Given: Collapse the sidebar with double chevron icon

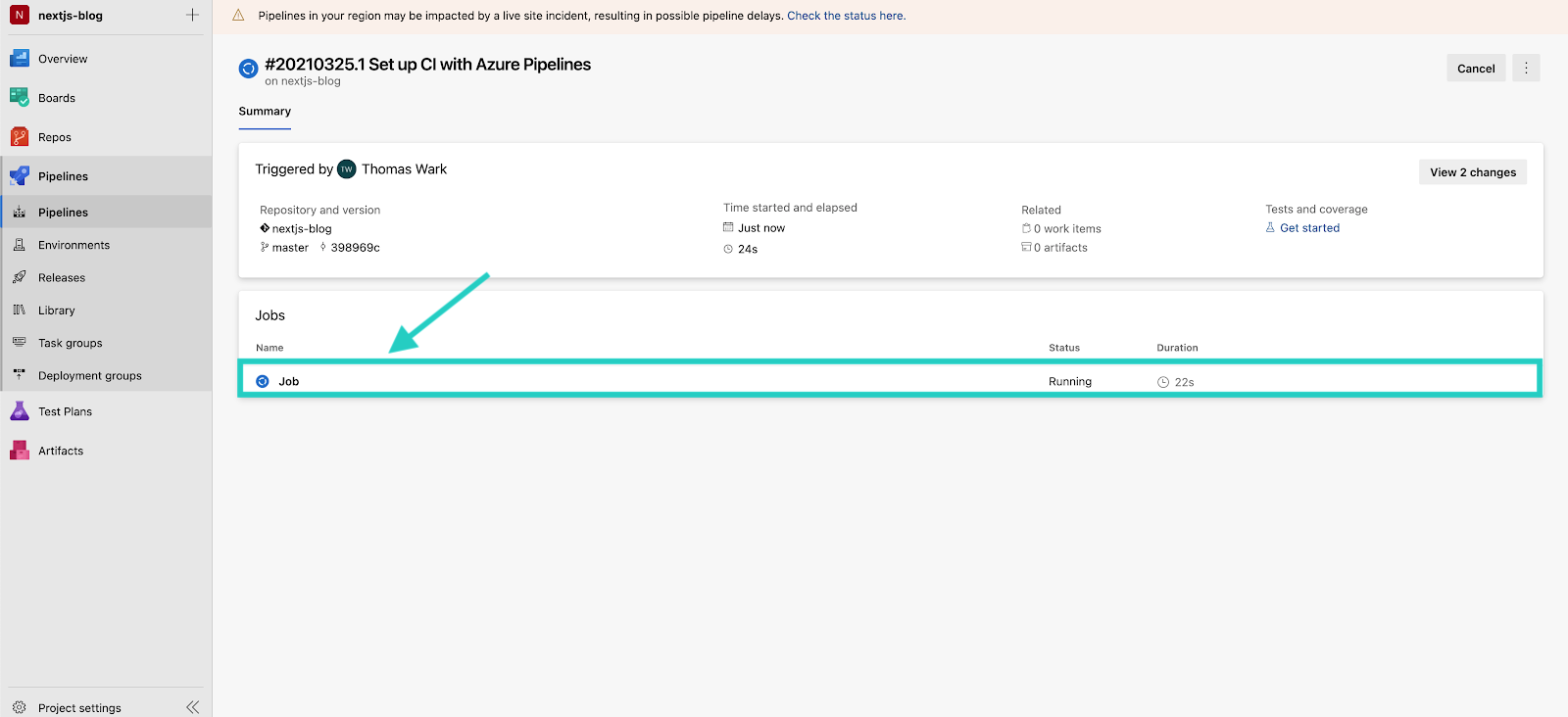Looking at the screenshot, I should coord(192,707).
